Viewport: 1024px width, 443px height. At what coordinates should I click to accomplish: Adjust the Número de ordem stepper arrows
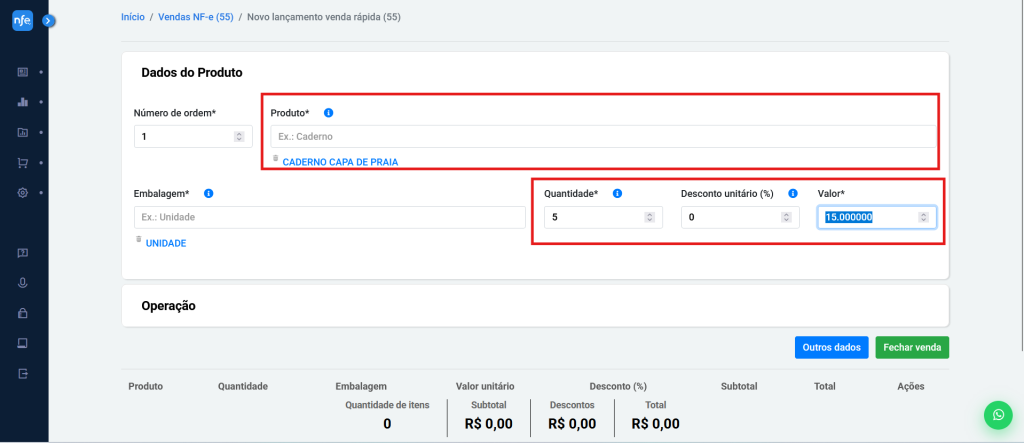tap(238, 136)
